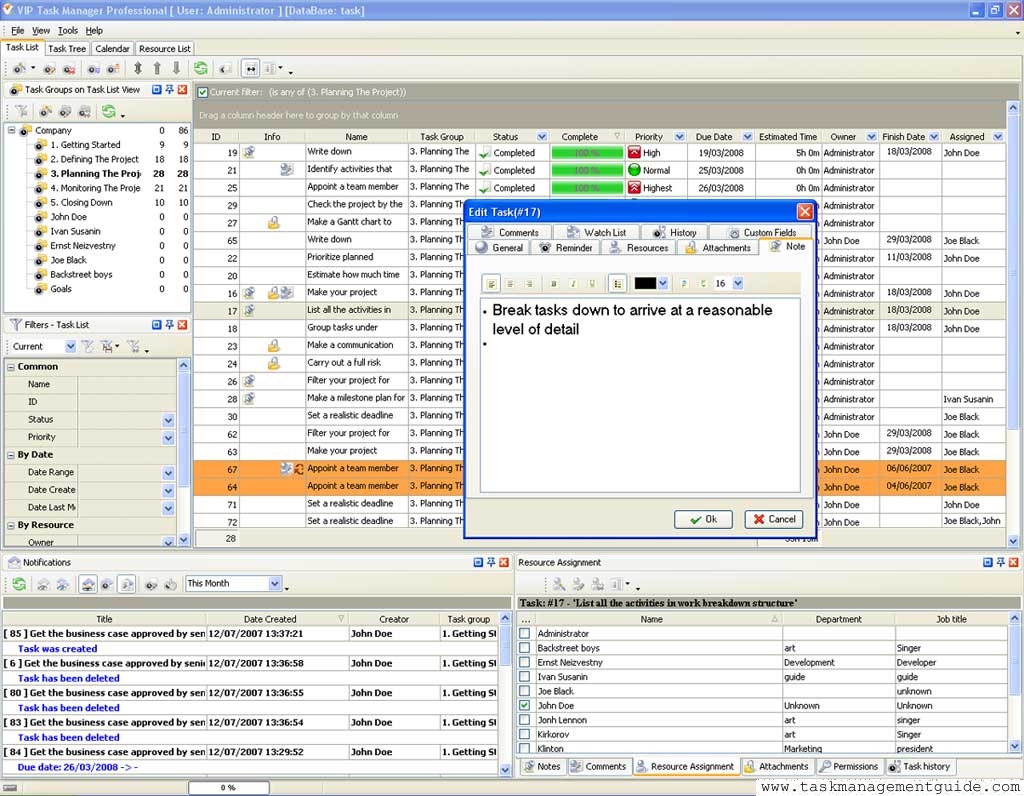Open the Tools menu
Viewport: 1024px width, 796px height.
click(67, 31)
